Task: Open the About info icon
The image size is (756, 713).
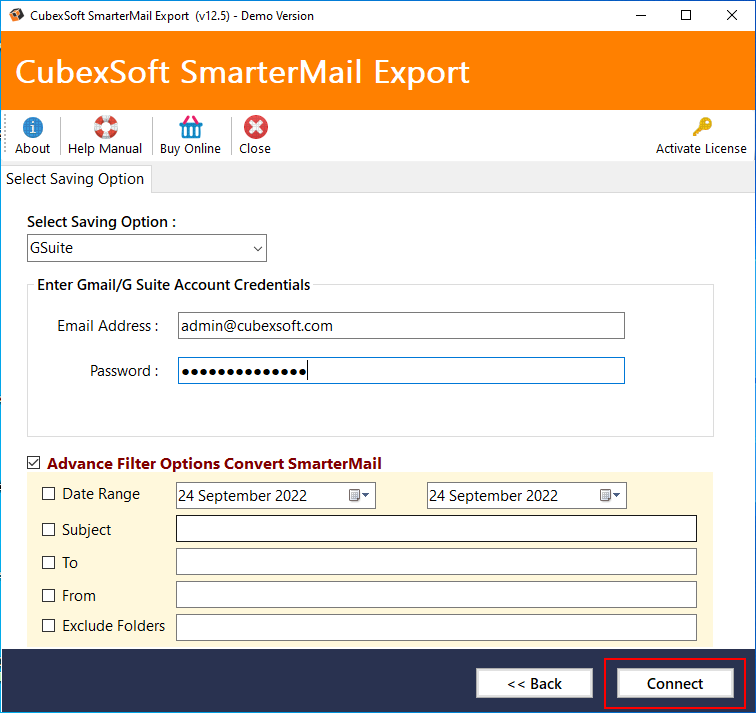Action: (x=32, y=128)
